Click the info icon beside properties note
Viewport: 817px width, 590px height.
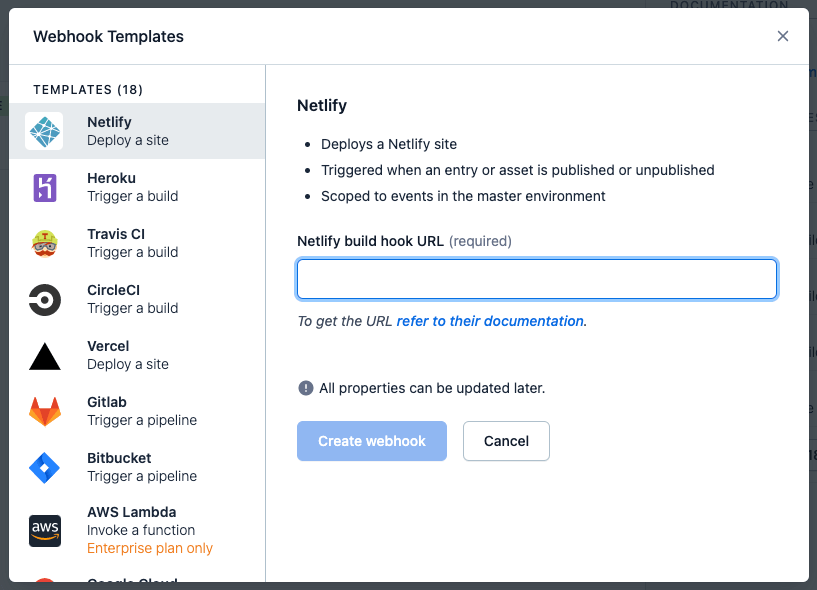[x=305, y=388]
